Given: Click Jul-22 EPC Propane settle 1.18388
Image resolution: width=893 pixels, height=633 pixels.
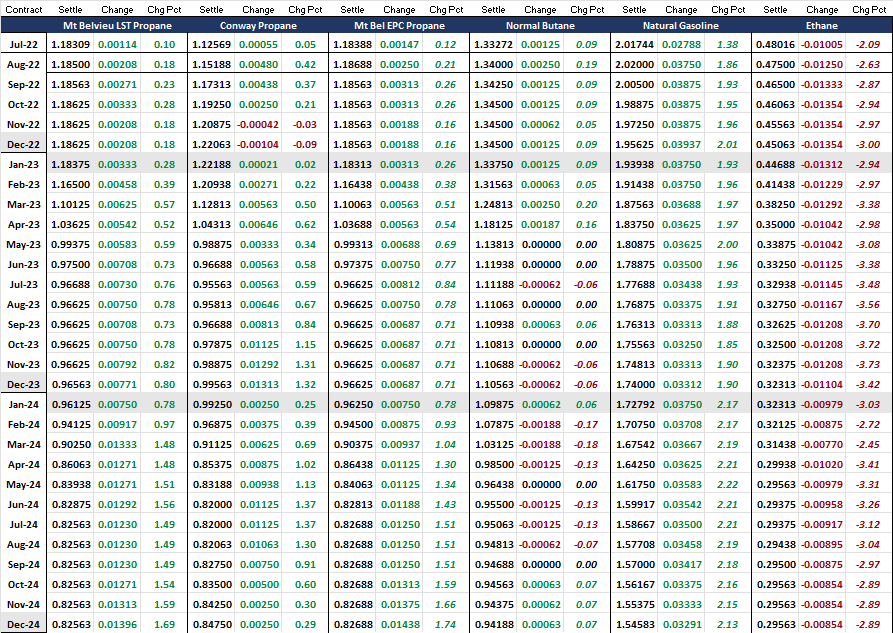Looking at the screenshot, I should tap(353, 44).
